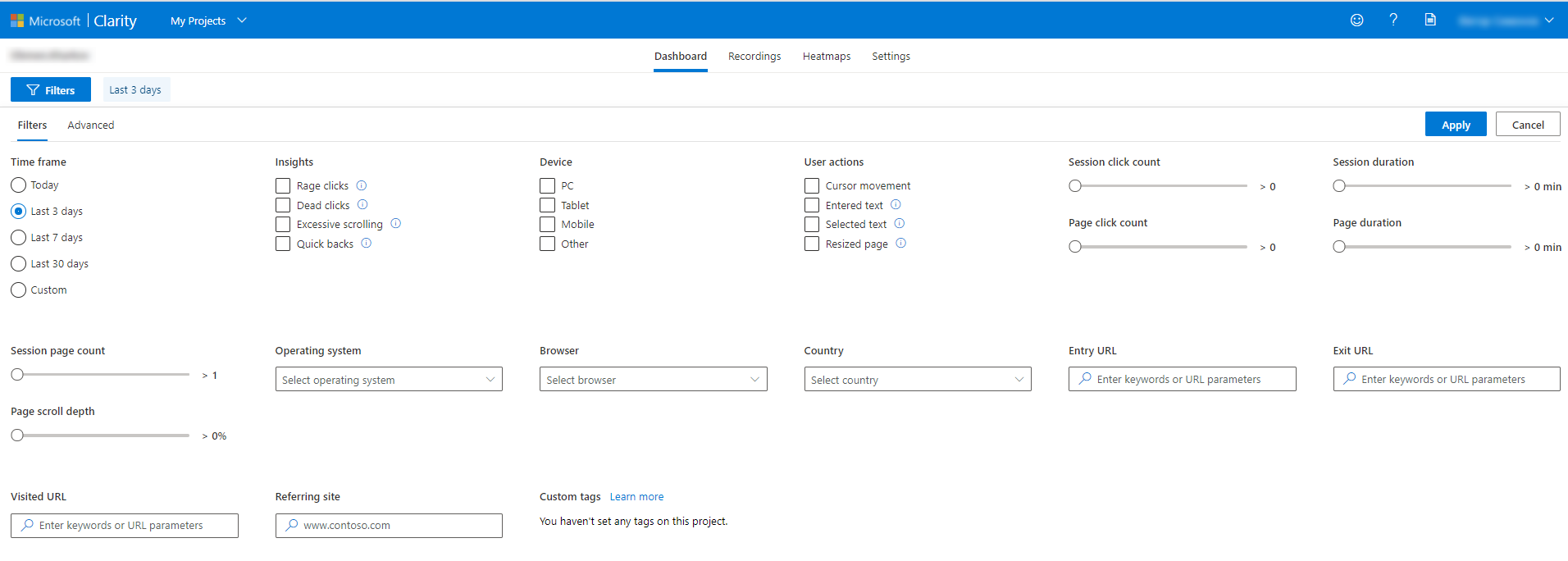Click the Page duration slider handle
The height and width of the screenshot is (561, 1568).
(1339, 246)
